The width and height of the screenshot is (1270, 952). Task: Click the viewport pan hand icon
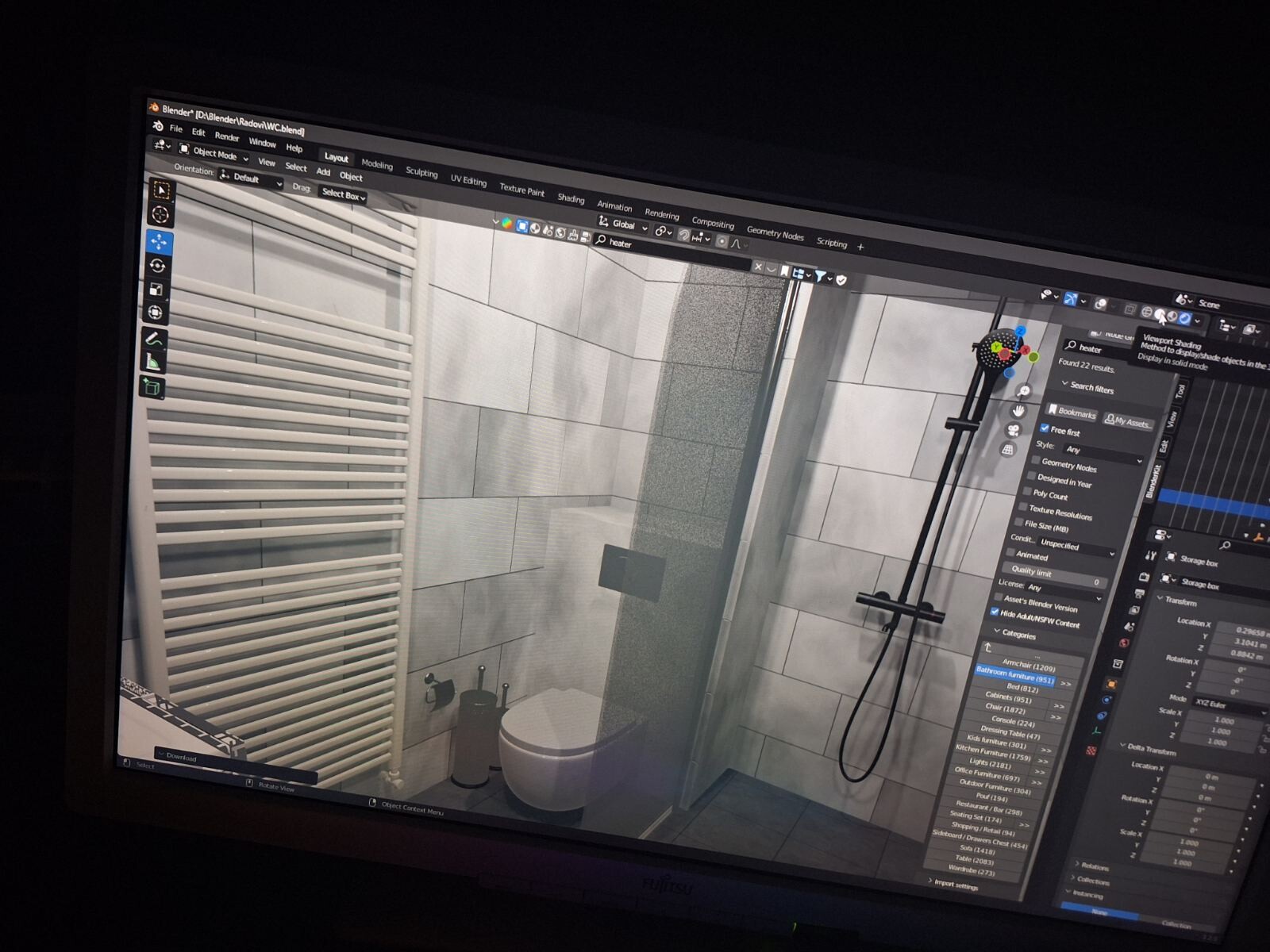point(1018,410)
